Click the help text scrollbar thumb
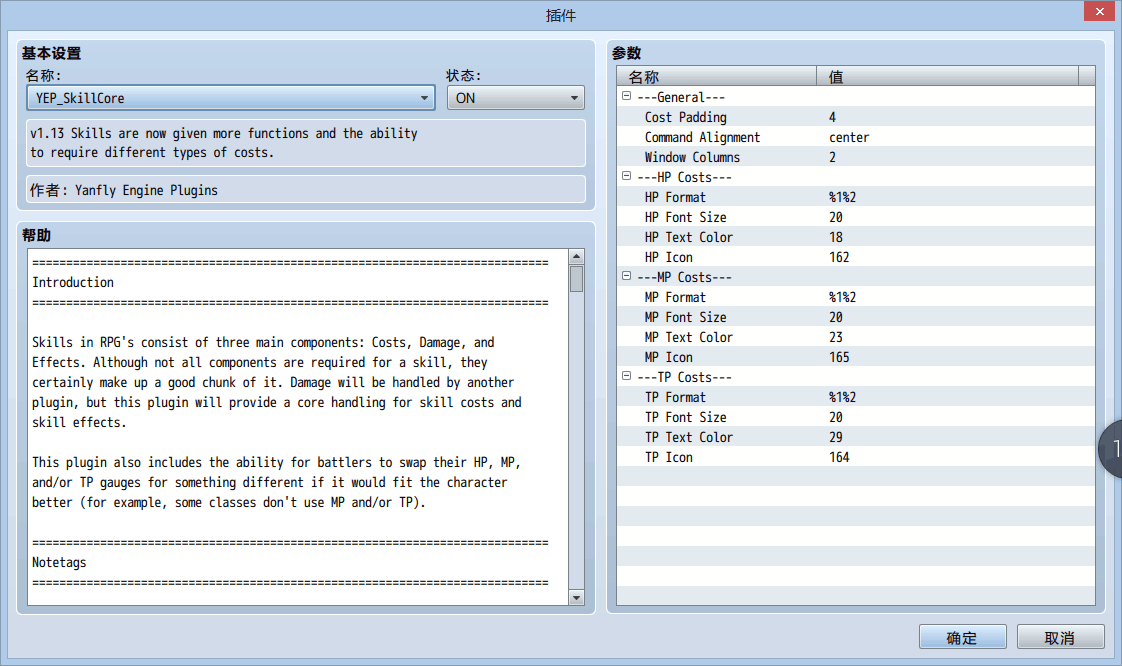The height and width of the screenshot is (666, 1122). 576,279
